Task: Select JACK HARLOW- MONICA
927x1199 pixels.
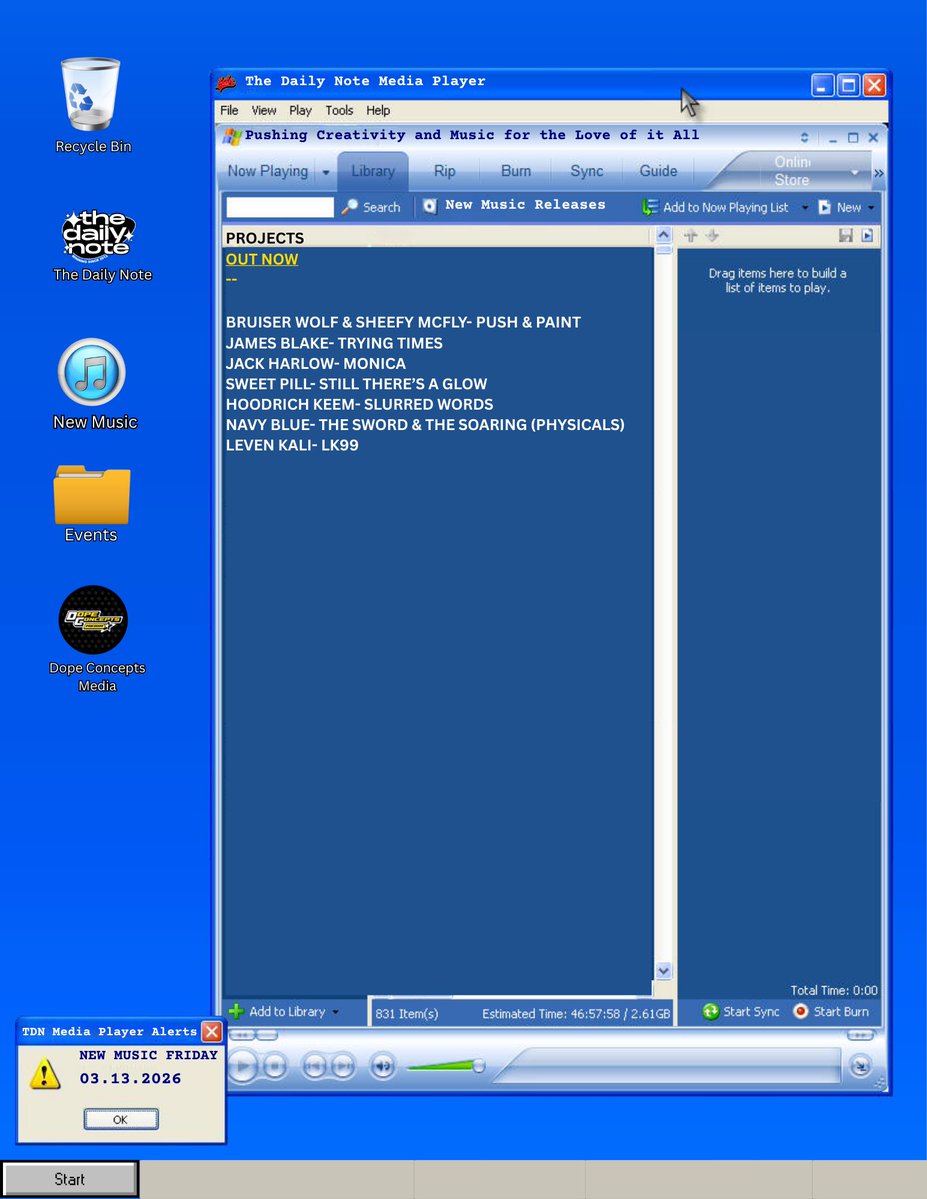Action: pos(316,364)
